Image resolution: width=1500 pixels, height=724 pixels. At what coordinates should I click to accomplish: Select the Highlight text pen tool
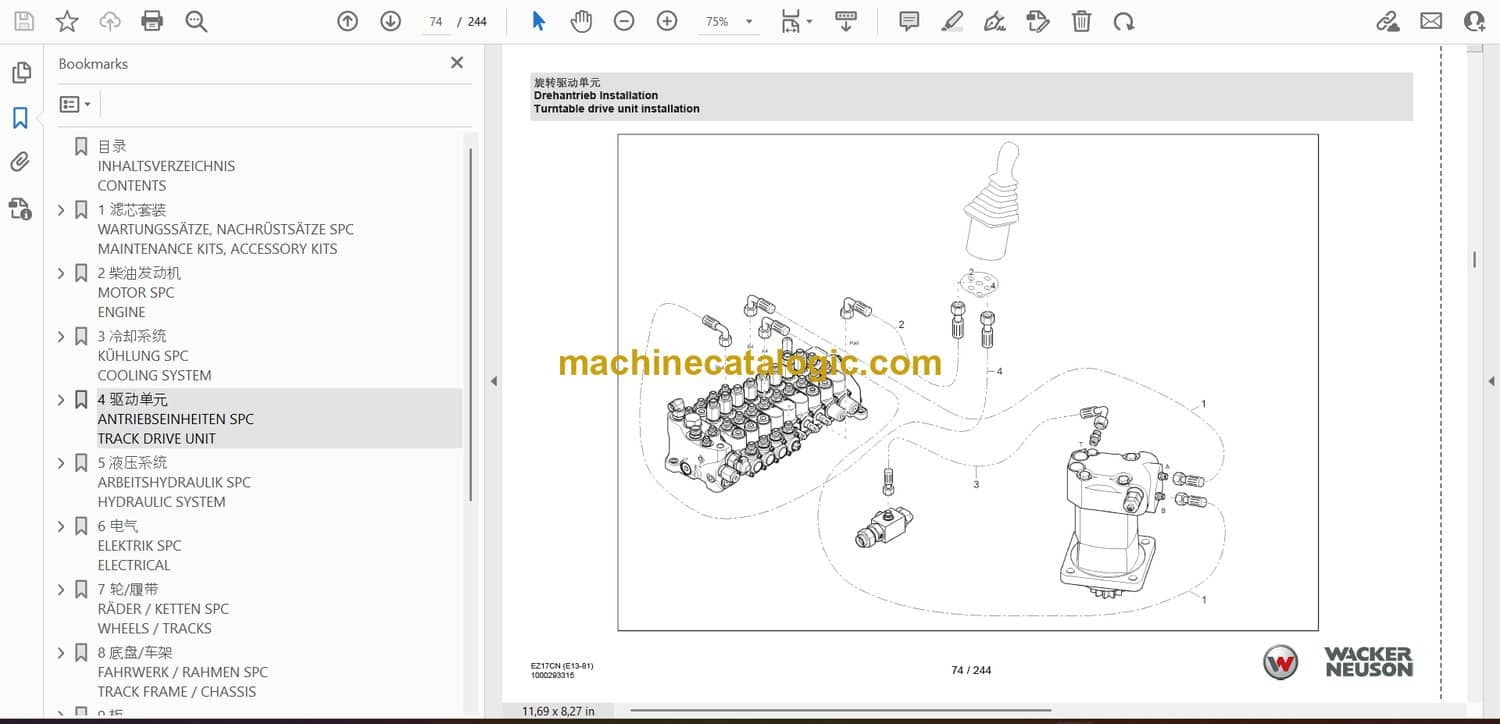coord(952,21)
